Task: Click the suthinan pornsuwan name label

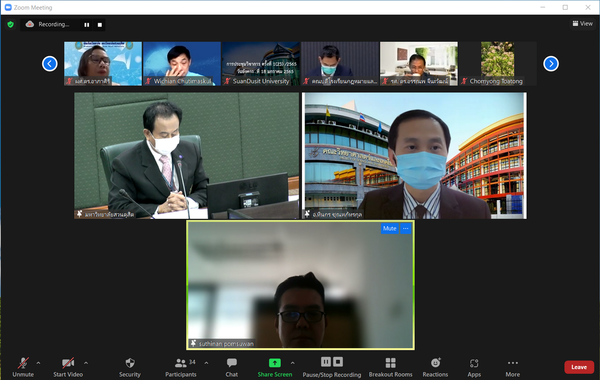Action: click(x=226, y=344)
